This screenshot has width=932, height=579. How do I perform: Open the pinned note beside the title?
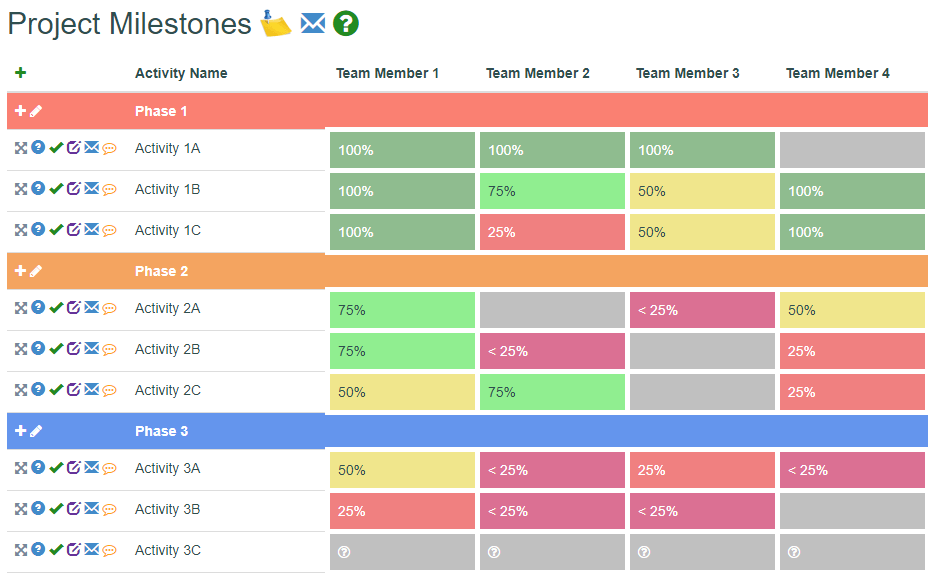point(273,23)
